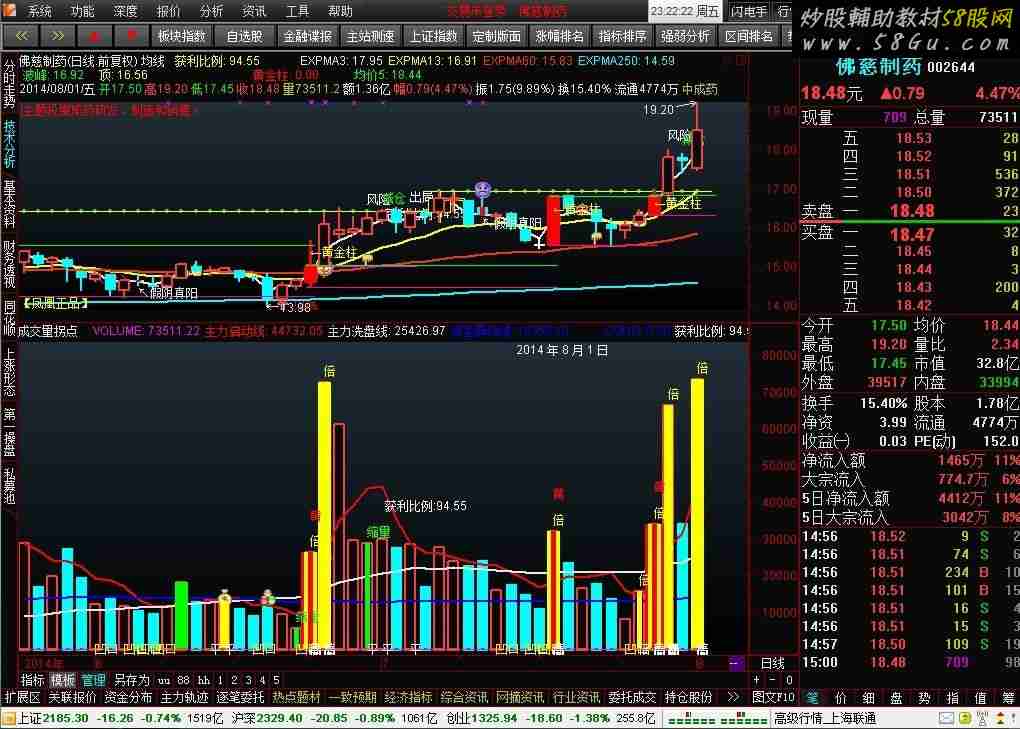Click the purple square at volume chart corner
Image resolution: width=1020 pixels, height=729 pixels.
click(736, 664)
